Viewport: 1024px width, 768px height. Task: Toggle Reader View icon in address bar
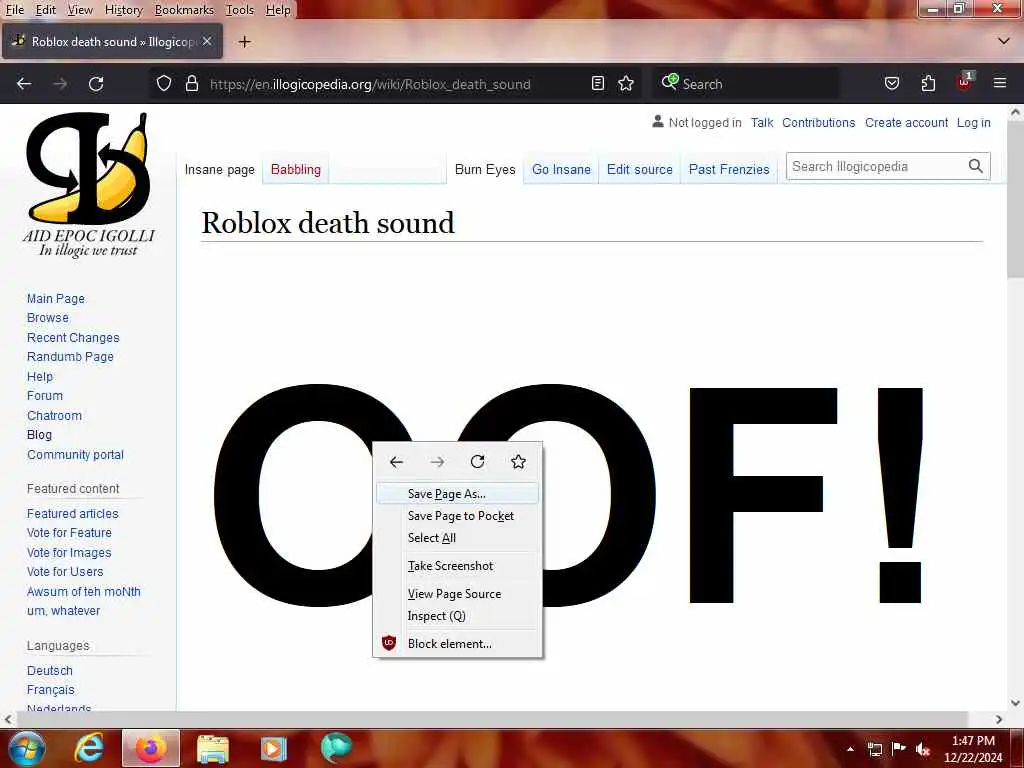tap(598, 83)
